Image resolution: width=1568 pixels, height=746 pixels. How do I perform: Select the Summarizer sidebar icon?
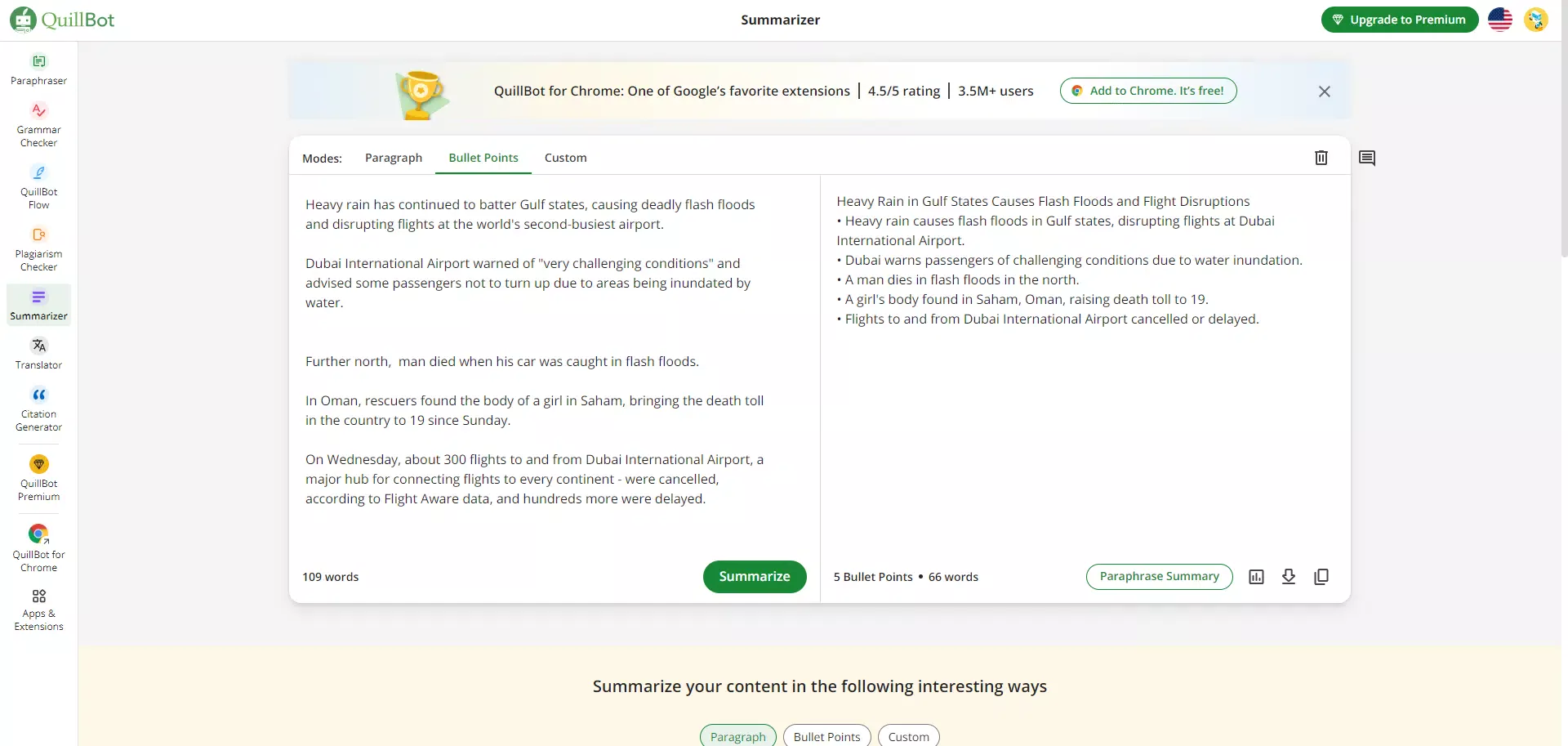(38, 305)
